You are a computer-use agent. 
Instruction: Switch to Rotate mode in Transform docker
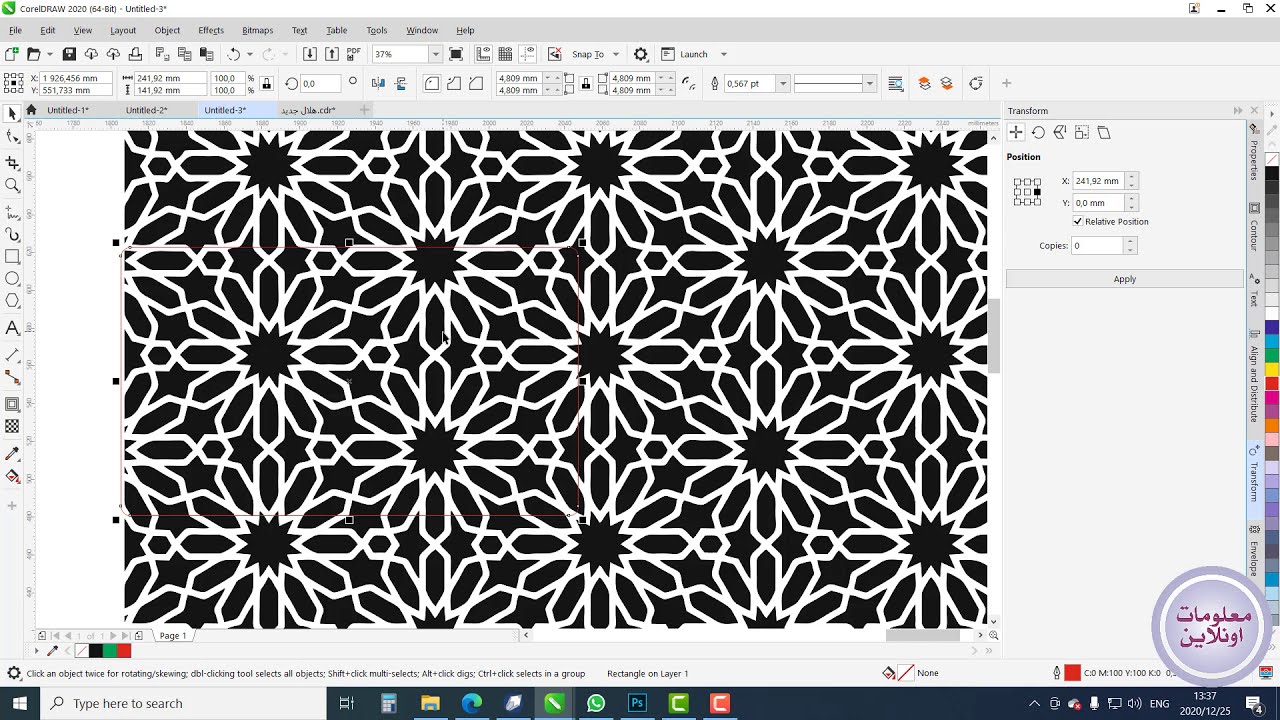click(1038, 132)
